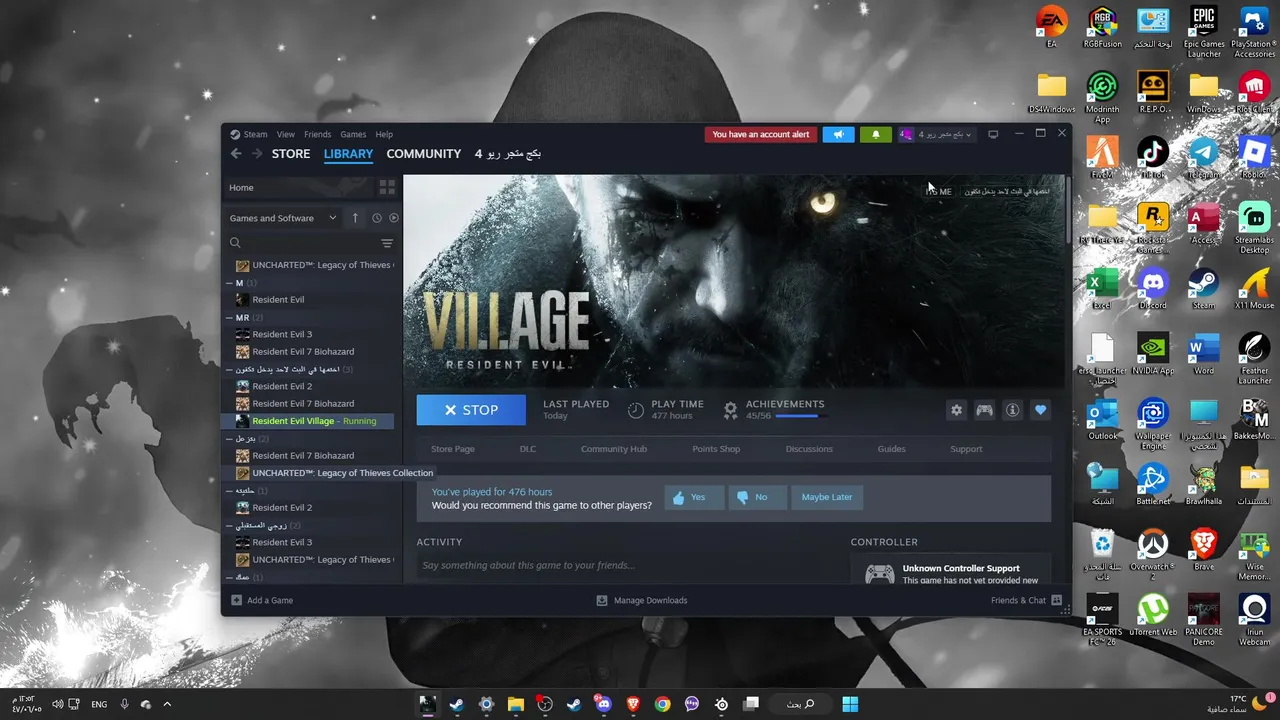Screen dimensions: 1280x720
Task: Open the Help menu
Action: (384, 134)
